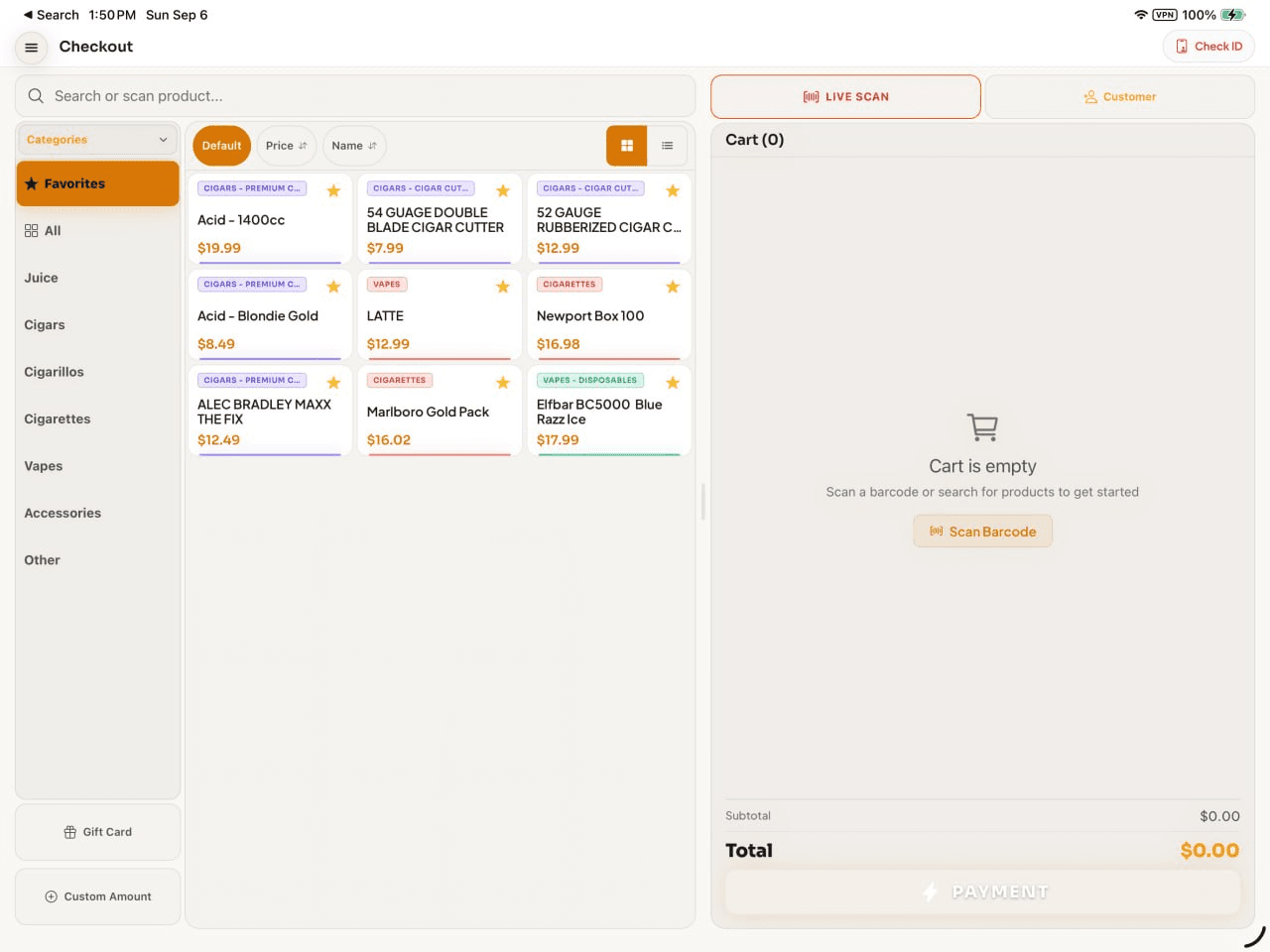Focus the product search field
This screenshot has width=1270, height=952.
point(355,96)
